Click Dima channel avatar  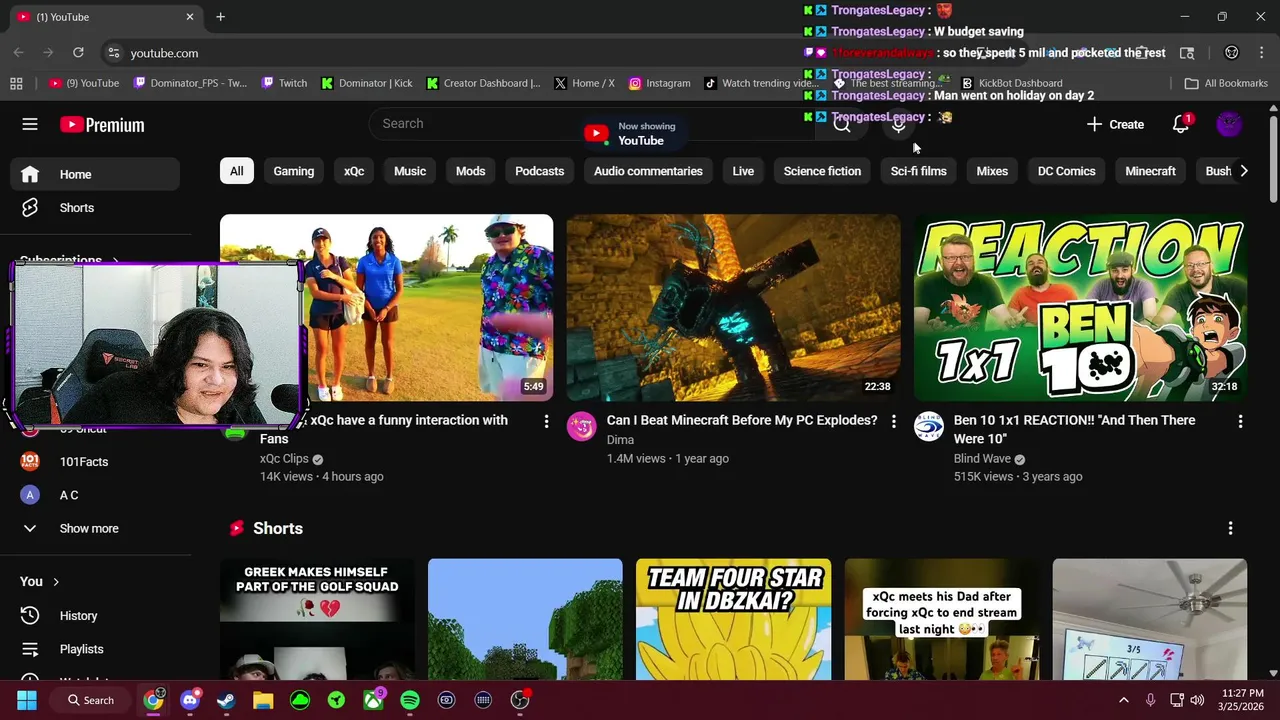click(x=581, y=427)
